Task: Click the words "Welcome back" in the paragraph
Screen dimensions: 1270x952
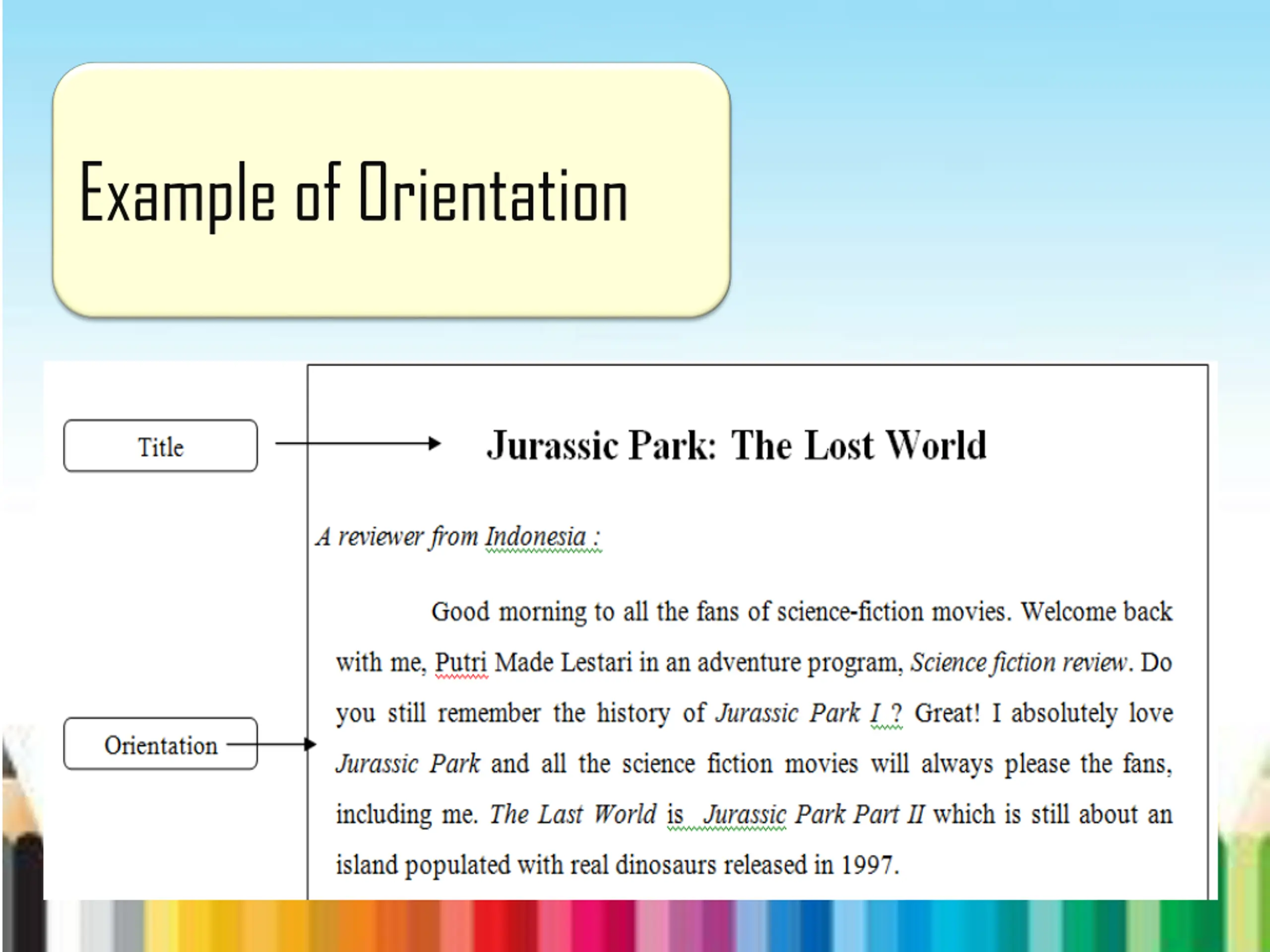Action: tap(1096, 612)
